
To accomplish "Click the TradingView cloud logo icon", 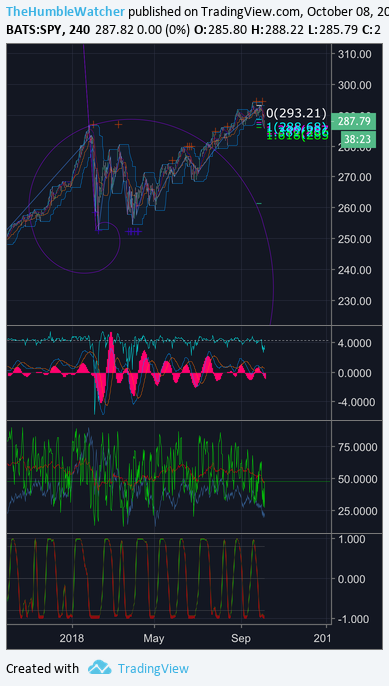I will [x=100, y=668].
